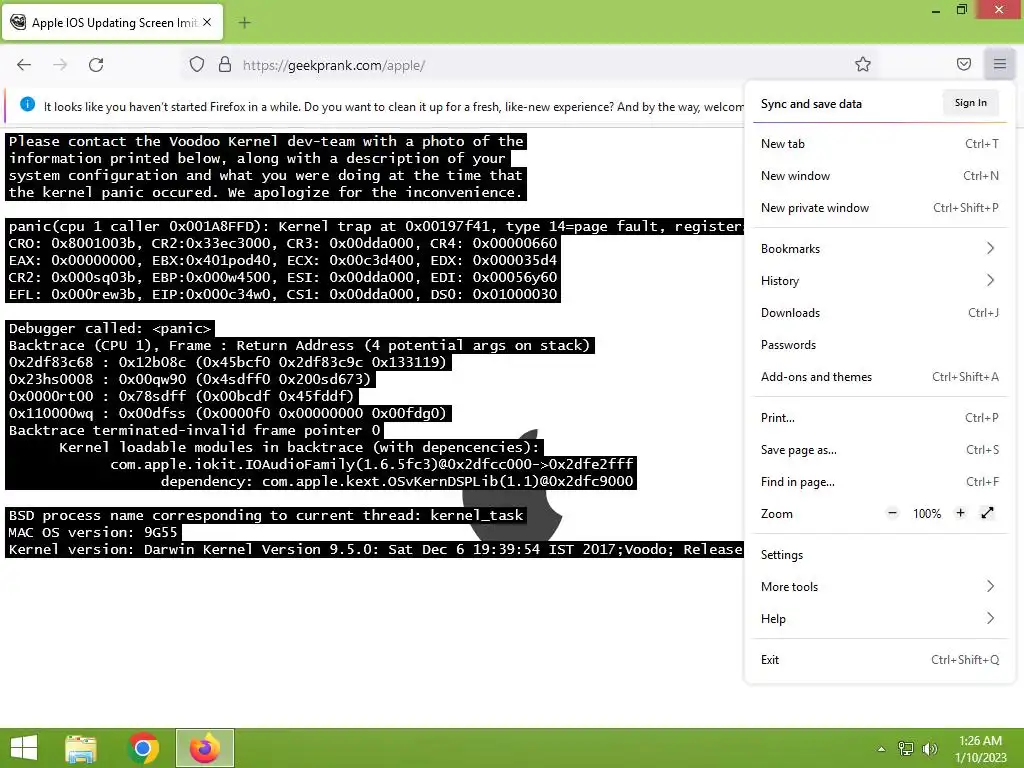Click the 'Debugger called: <panic>' line
This screenshot has width=1024, height=768.
(110, 328)
